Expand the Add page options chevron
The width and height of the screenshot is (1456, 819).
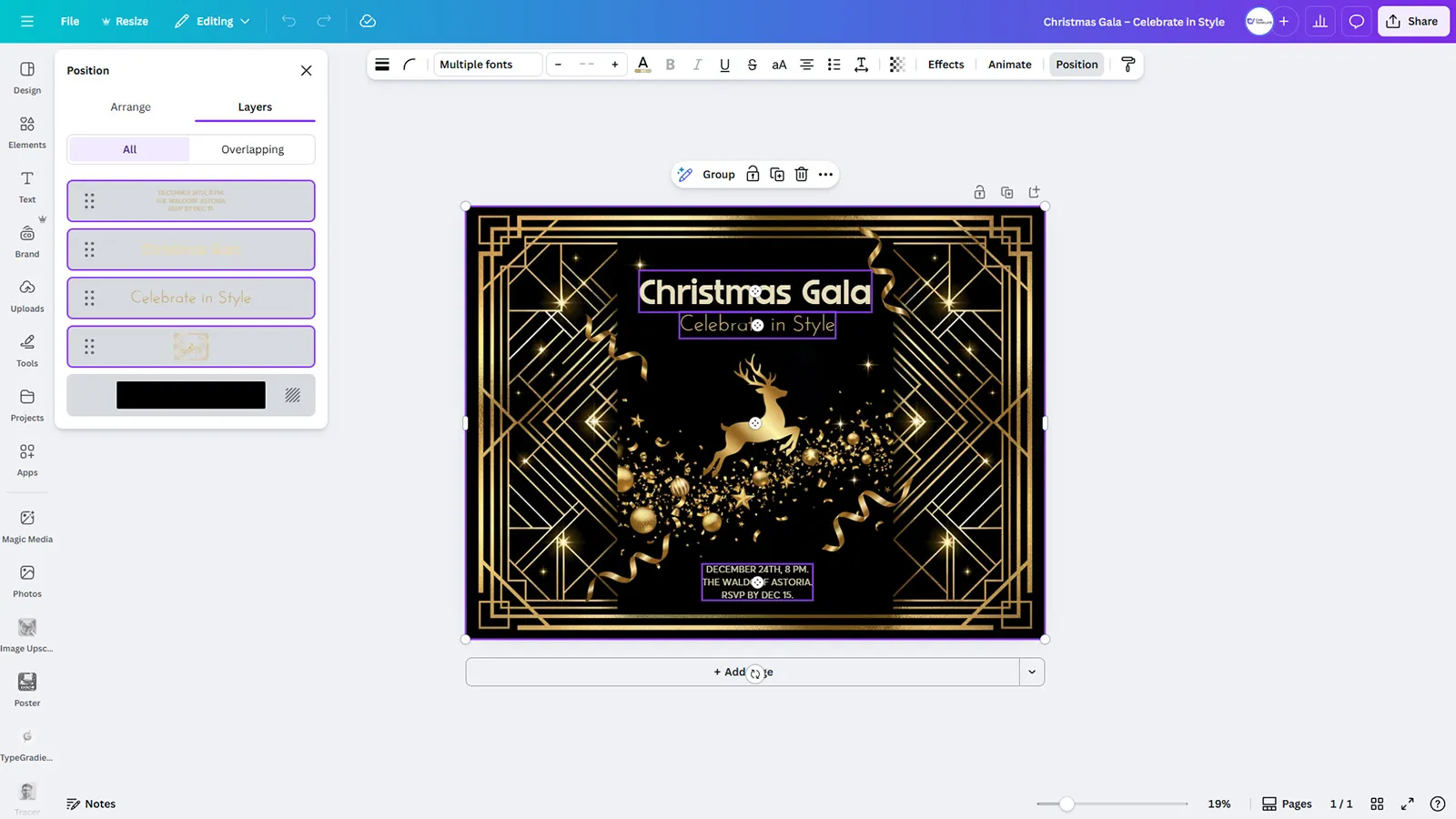tap(1032, 672)
